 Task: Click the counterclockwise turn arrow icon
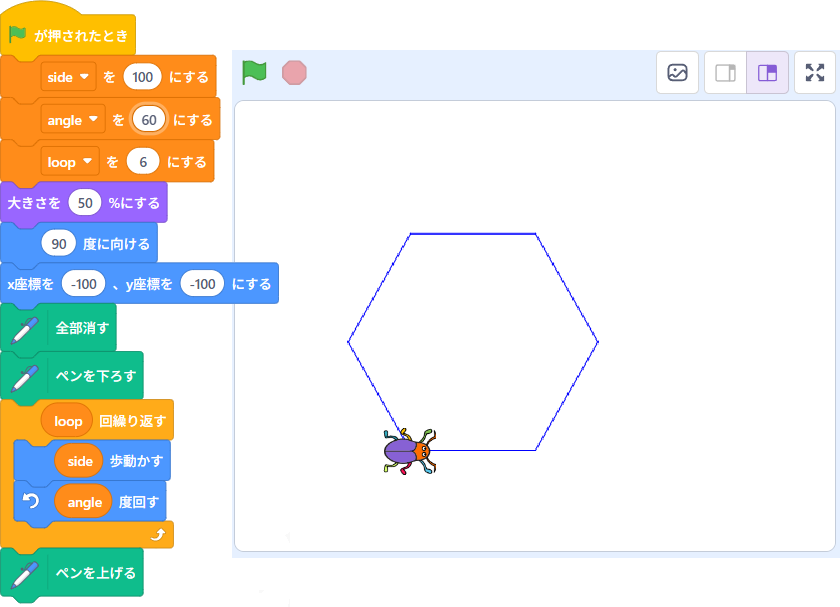click(x=31, y=501)
